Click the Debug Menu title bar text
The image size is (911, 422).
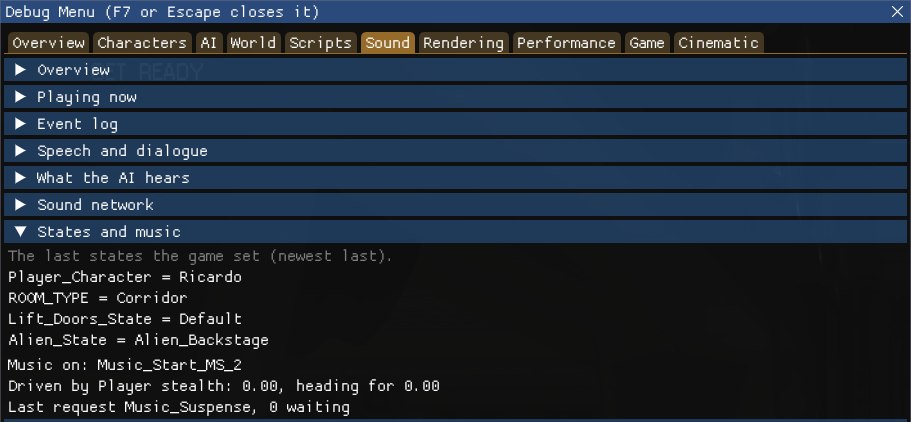[x=162, y=12]
